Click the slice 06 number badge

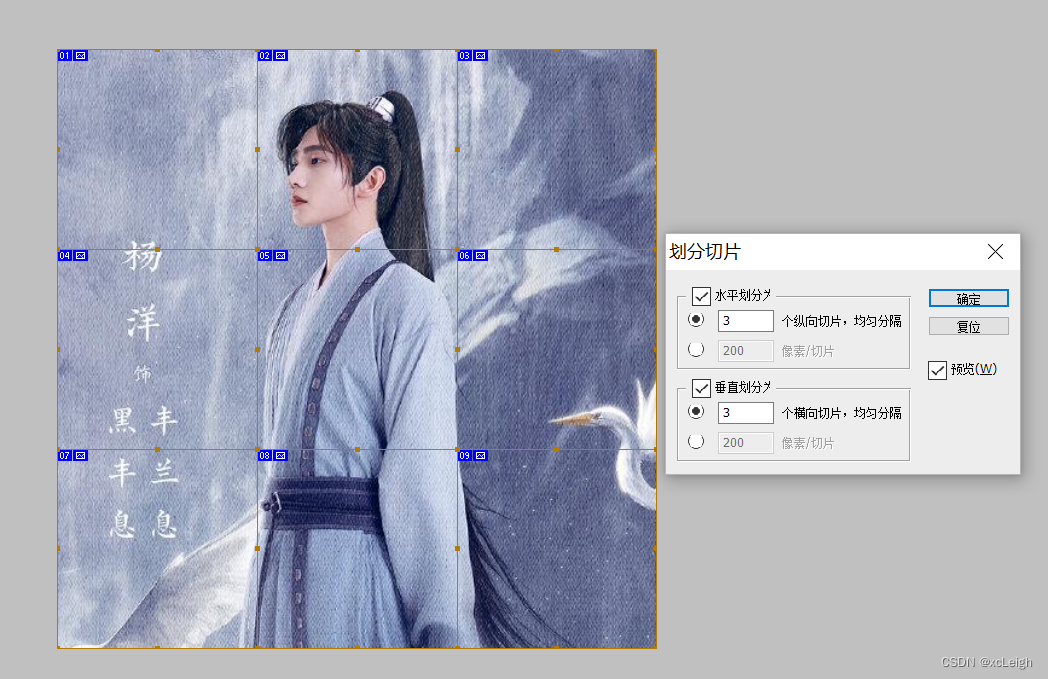465,255
